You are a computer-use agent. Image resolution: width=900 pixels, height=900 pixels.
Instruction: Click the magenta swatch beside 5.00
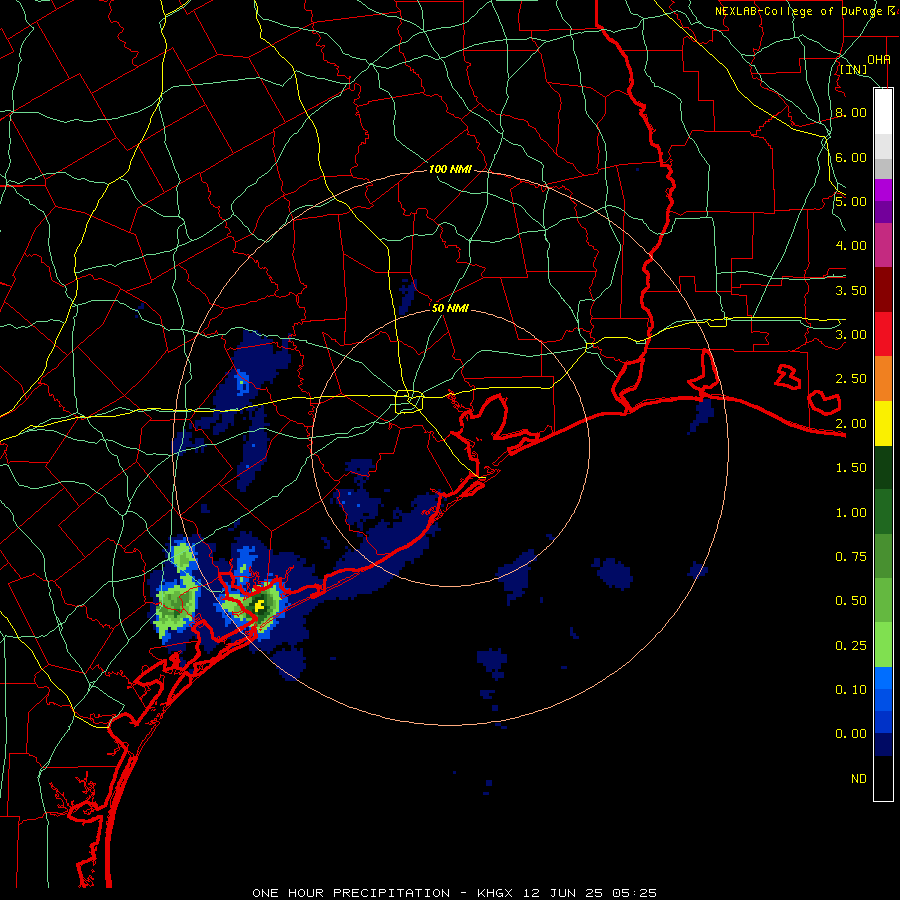point(883,190)
